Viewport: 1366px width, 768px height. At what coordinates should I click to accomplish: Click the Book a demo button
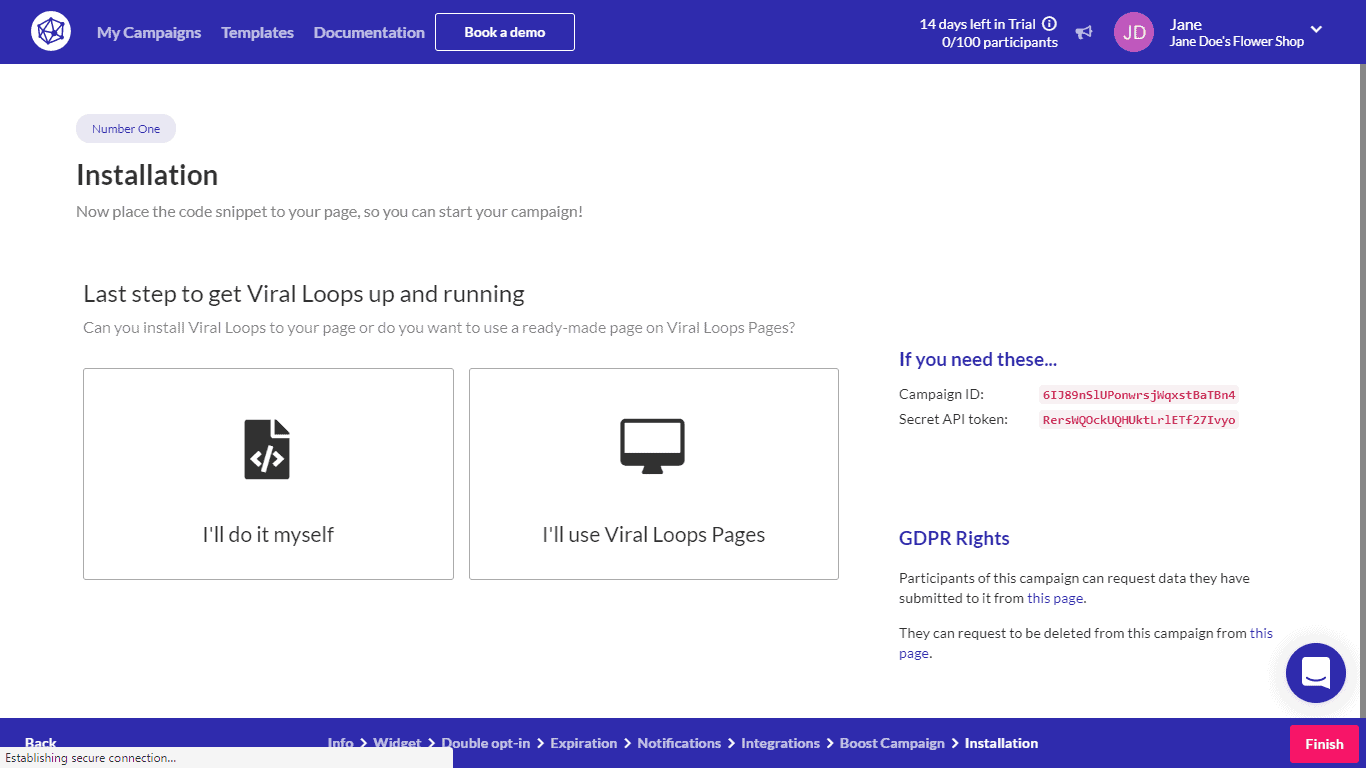coord(505,32)
